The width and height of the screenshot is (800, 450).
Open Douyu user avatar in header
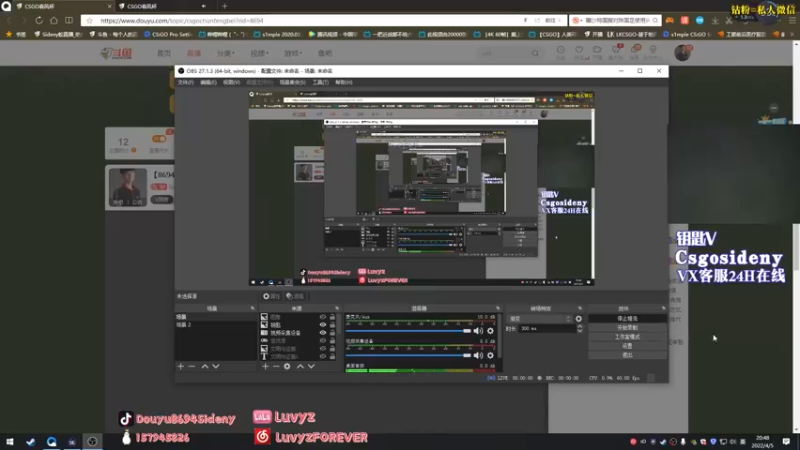pyautogui.click(x=682, y=53)
